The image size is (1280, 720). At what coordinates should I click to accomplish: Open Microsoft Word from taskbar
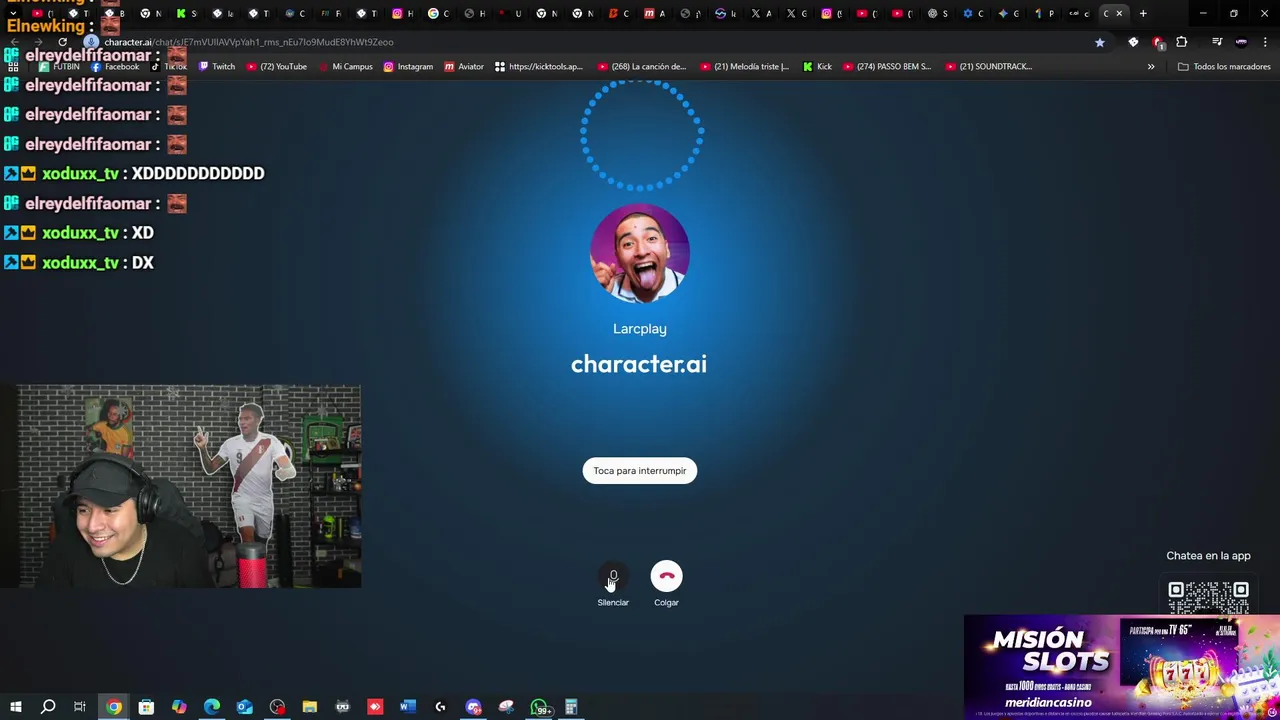click(x=407, y=707)
